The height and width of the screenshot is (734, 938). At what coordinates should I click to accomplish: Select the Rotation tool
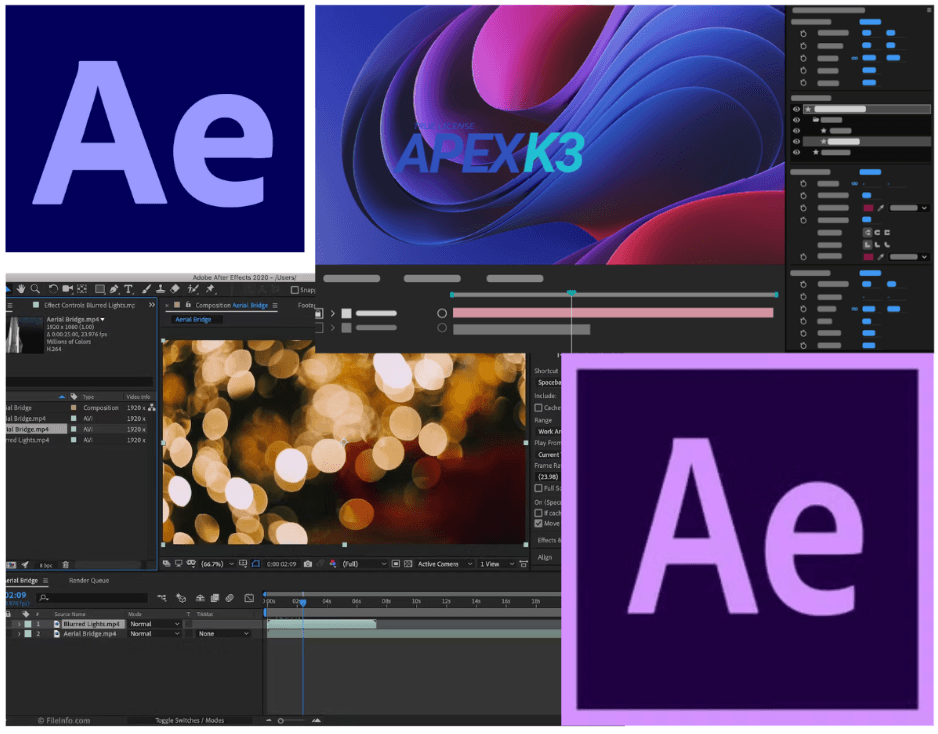tap(53, 289)
